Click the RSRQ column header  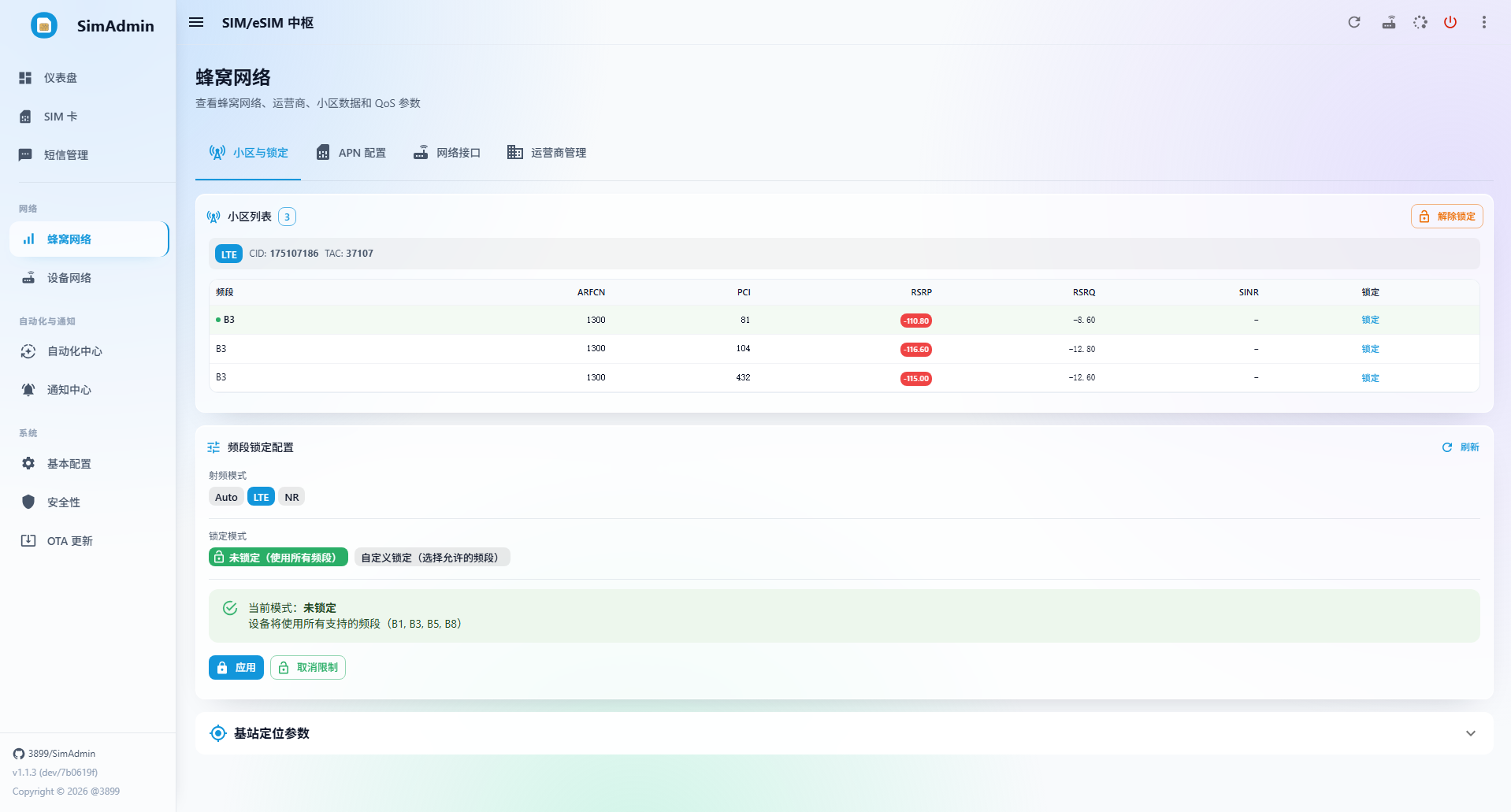pos(1084,292)
